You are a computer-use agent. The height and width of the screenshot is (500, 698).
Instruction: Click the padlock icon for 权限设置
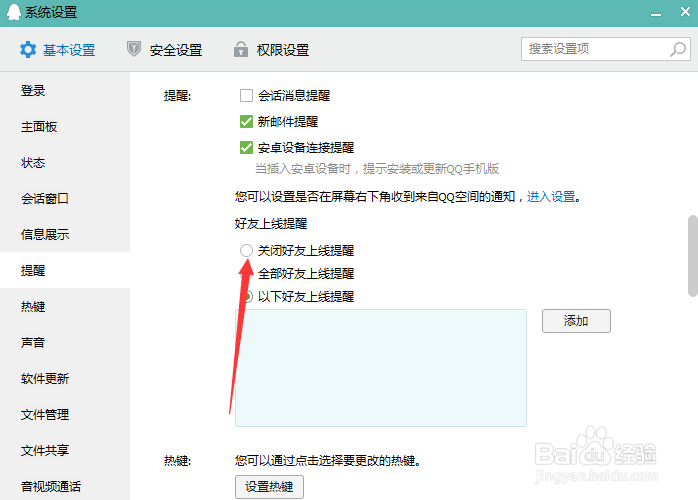[x=241, y=49]
